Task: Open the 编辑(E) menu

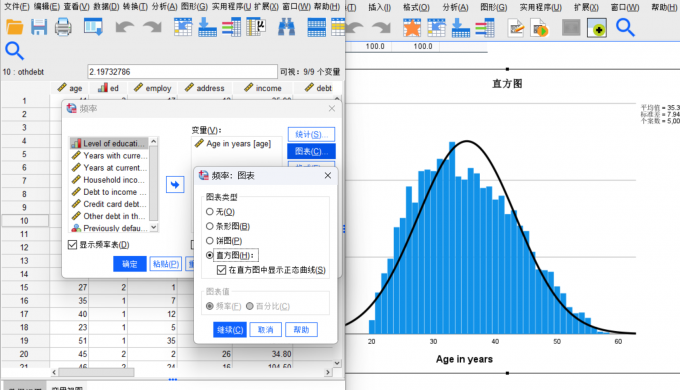Action: point(46,7)
